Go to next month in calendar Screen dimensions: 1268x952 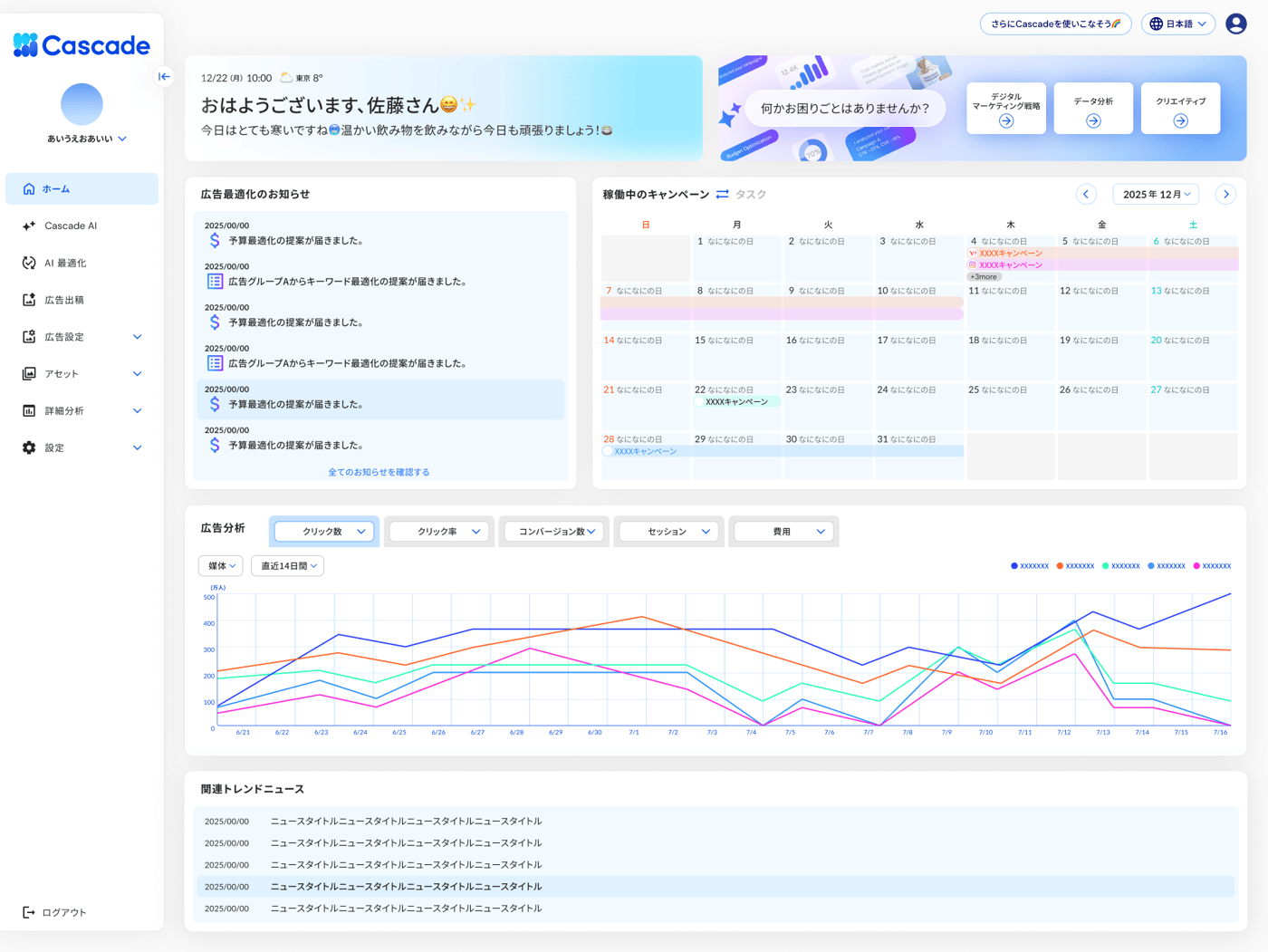(1225, 195)
